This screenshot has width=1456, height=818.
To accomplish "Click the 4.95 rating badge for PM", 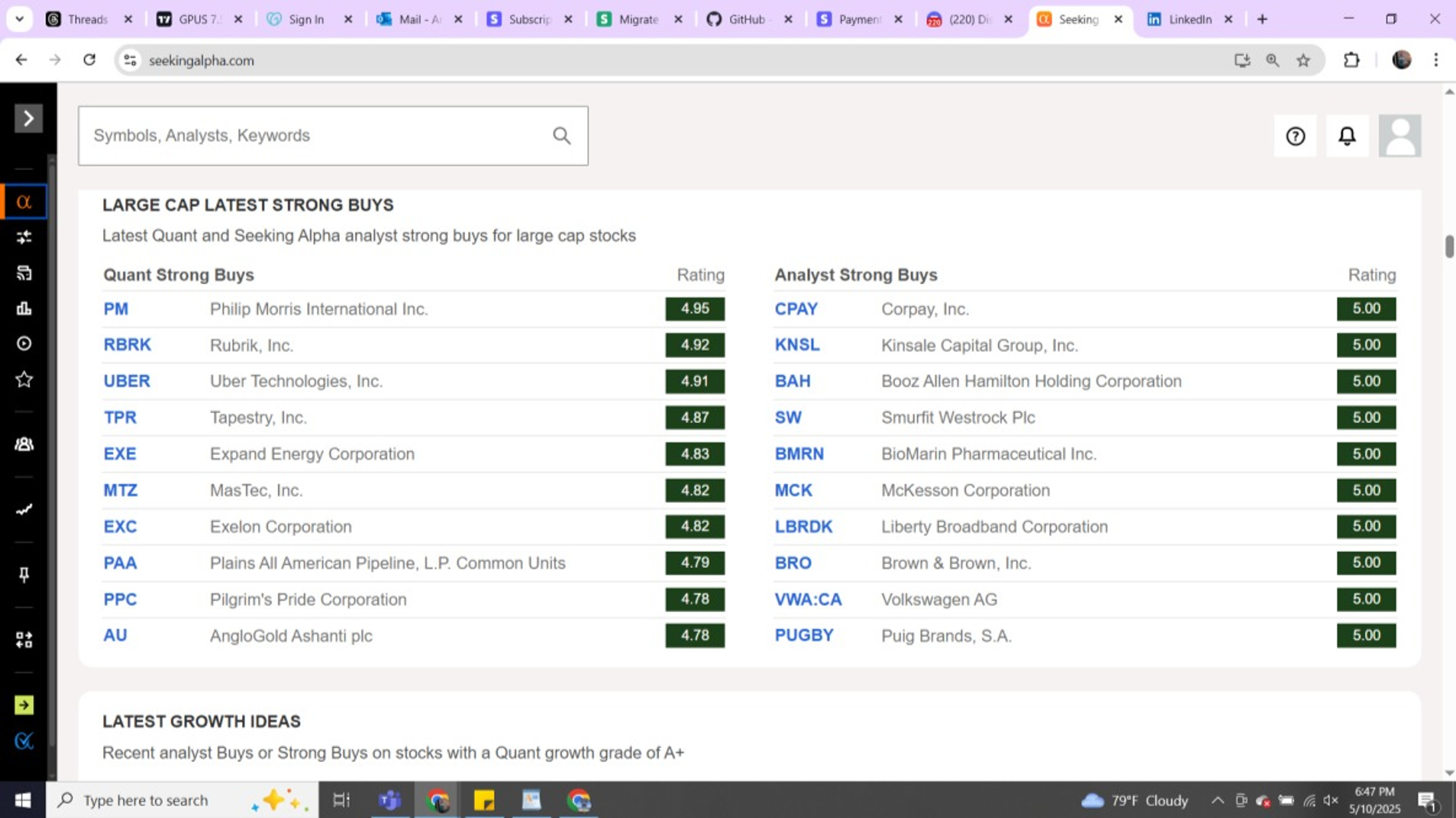I will click(695, 309).
